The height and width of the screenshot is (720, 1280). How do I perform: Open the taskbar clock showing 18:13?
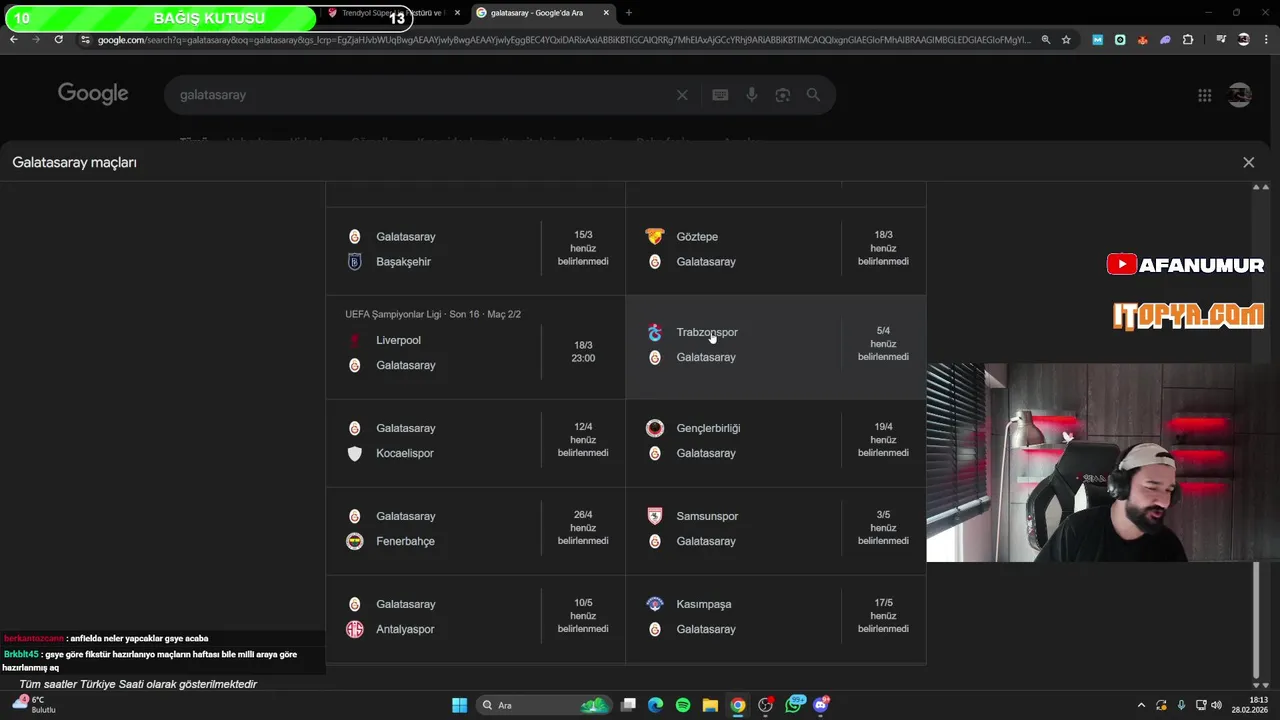[1249, 705]
